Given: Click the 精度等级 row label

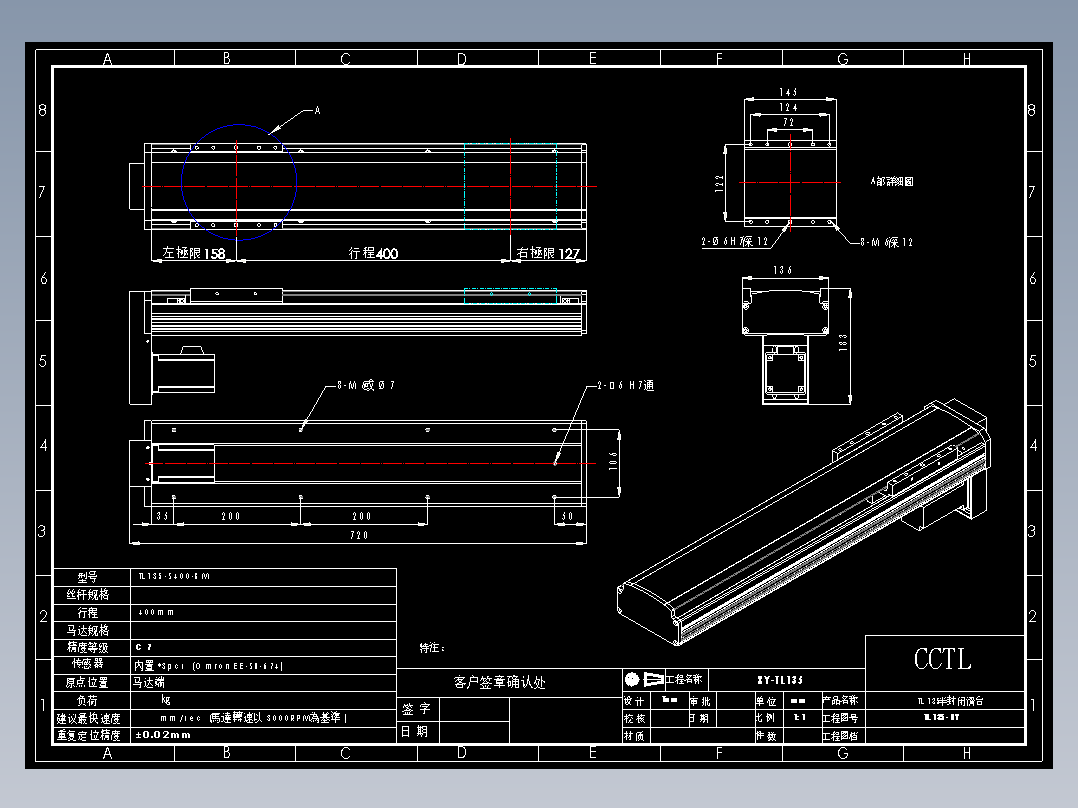Looking at the screenshot, I should [x=87, y=648].
